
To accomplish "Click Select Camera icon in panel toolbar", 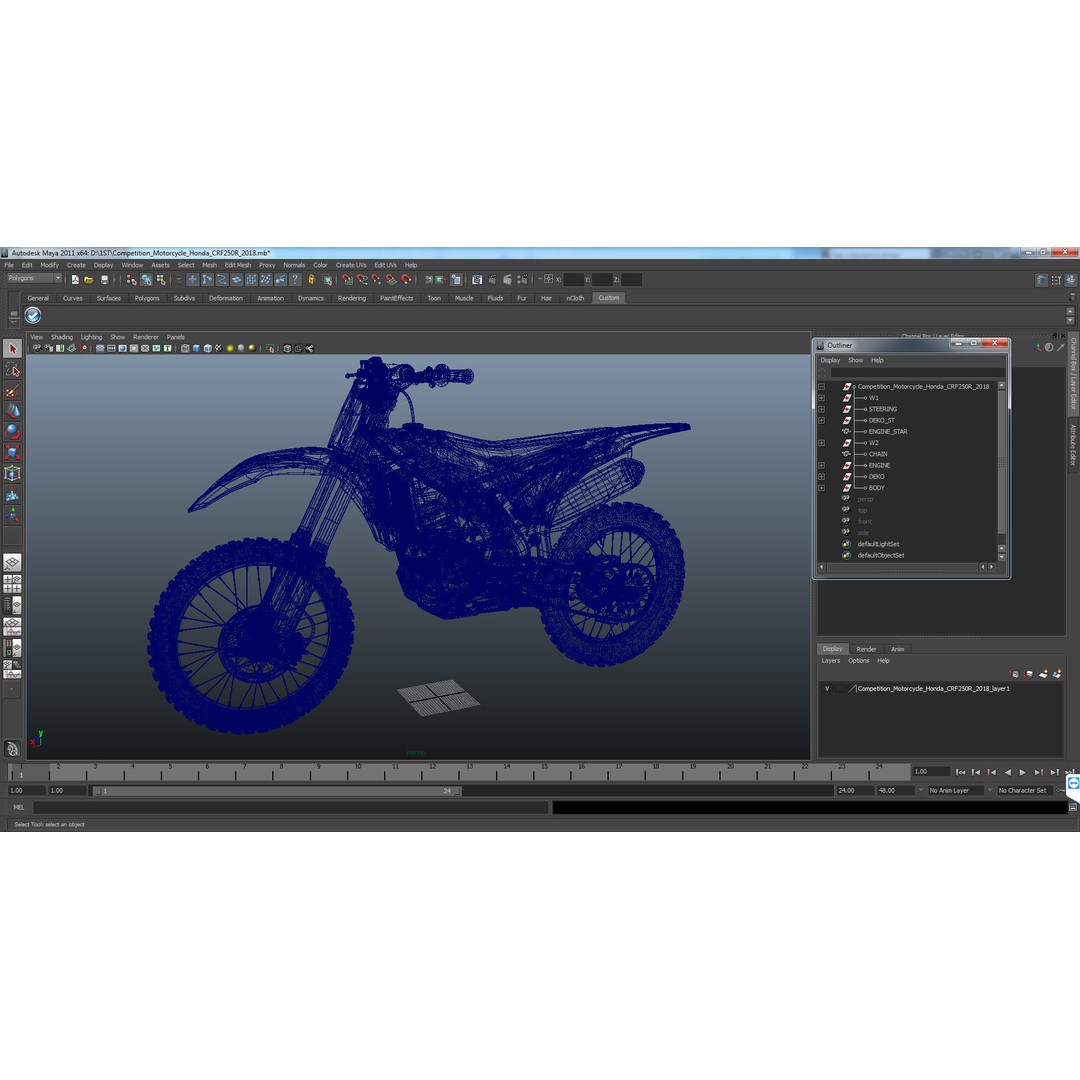I will (x=37, y=349).
